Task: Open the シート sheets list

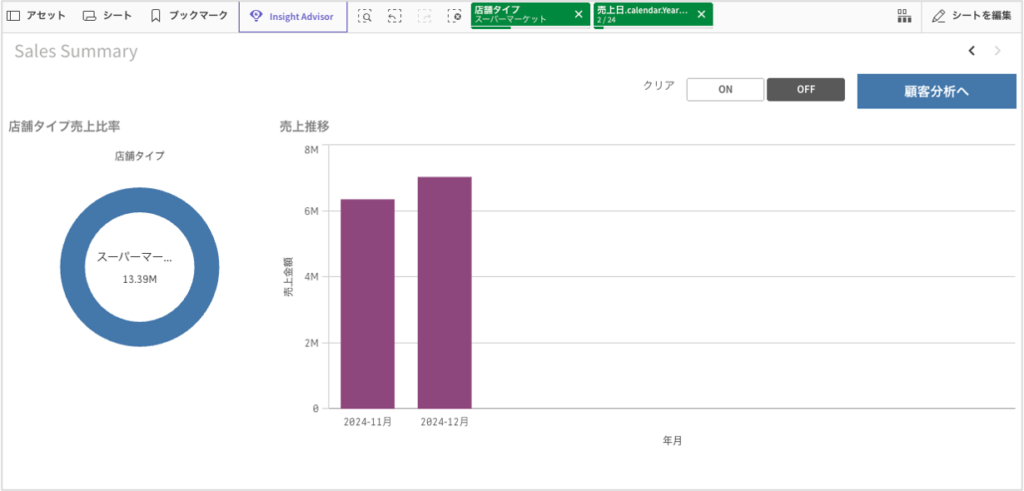Action: pos(107,16)
